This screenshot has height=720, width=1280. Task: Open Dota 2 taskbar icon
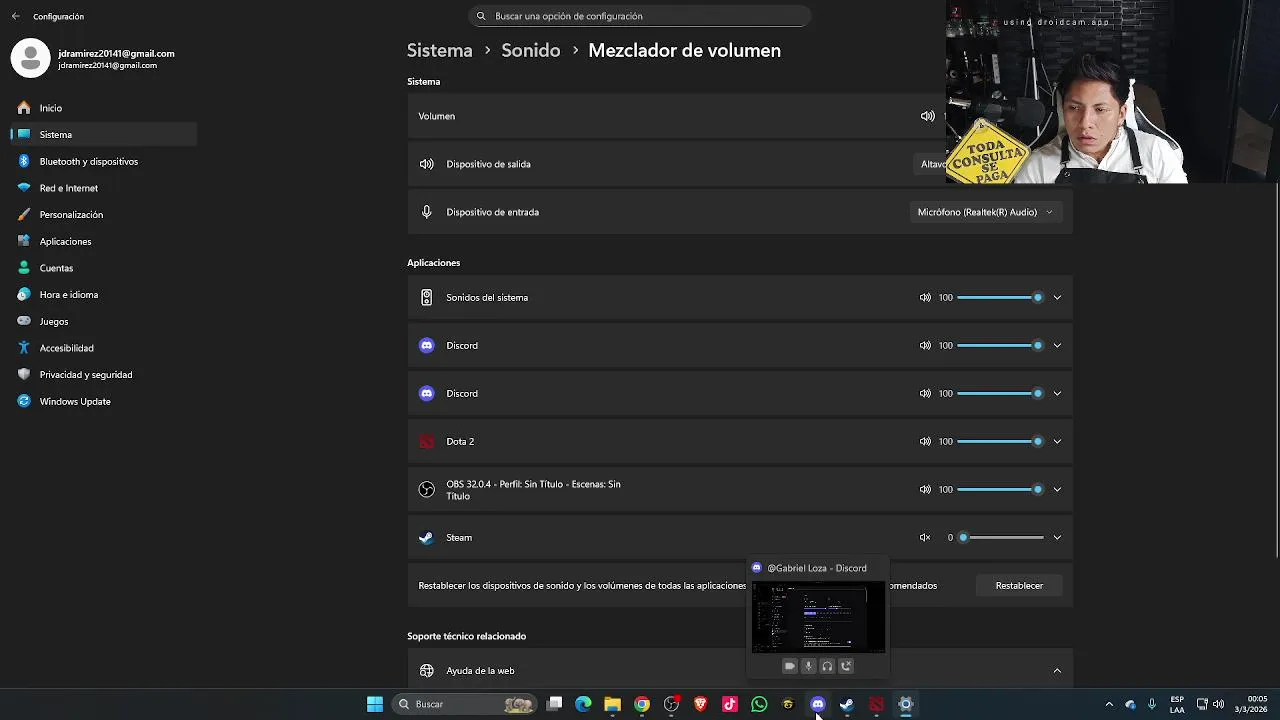click(876, 704)
